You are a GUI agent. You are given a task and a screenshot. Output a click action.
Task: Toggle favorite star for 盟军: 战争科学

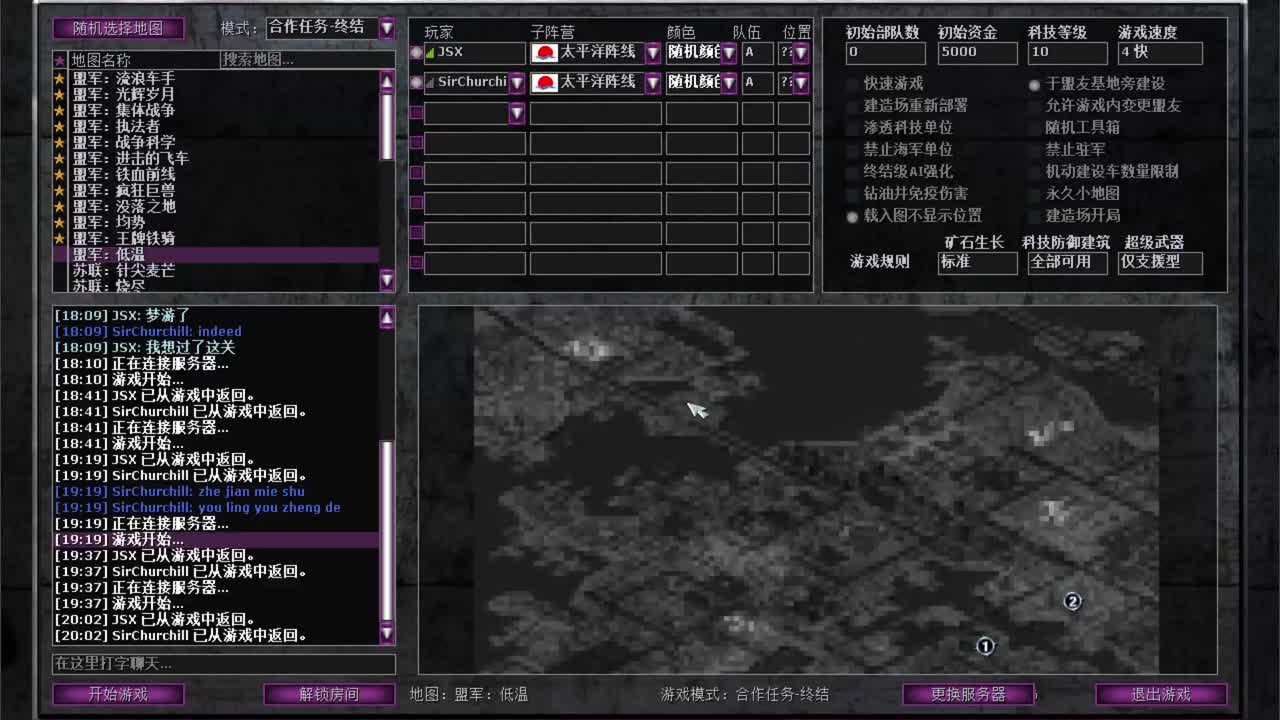click(60, 142)
